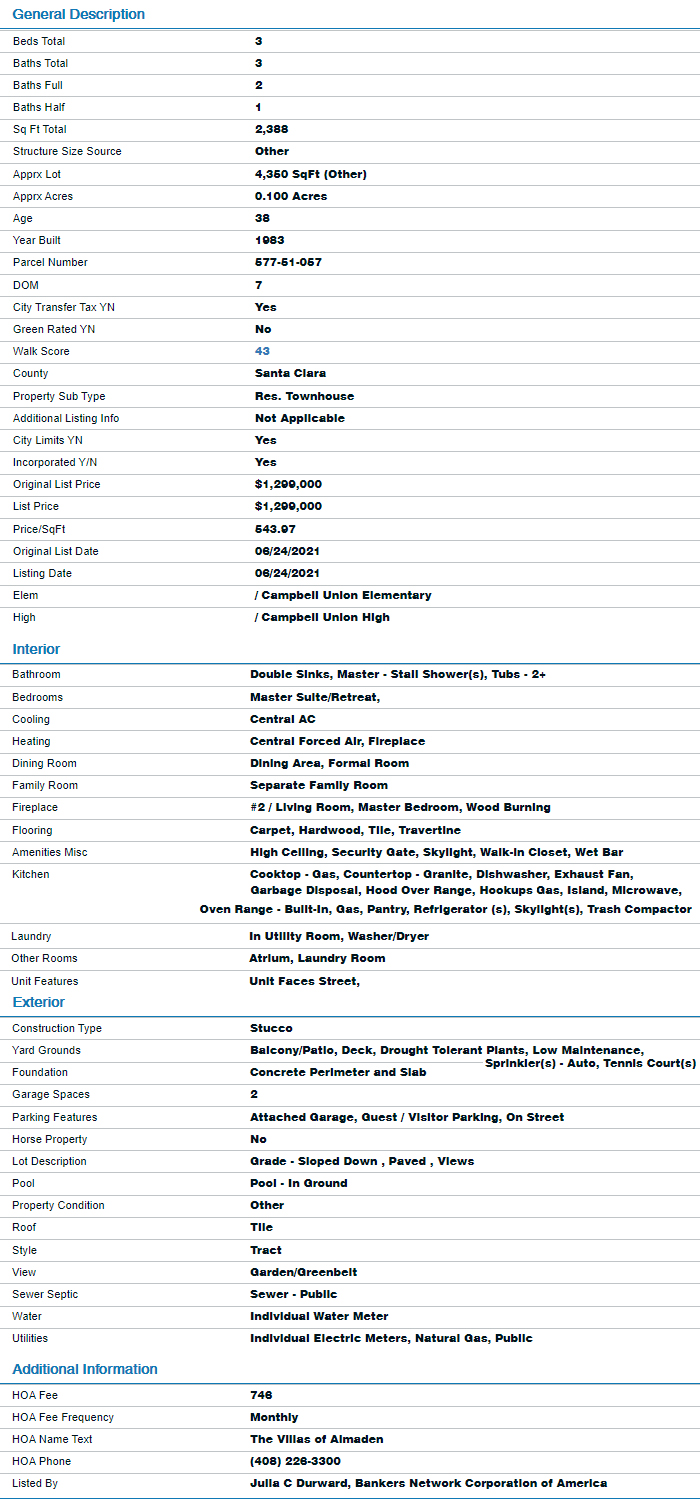Select Flooring value Carpet, Hardwood, Tile, Travertine

click(x=356, y=830)
